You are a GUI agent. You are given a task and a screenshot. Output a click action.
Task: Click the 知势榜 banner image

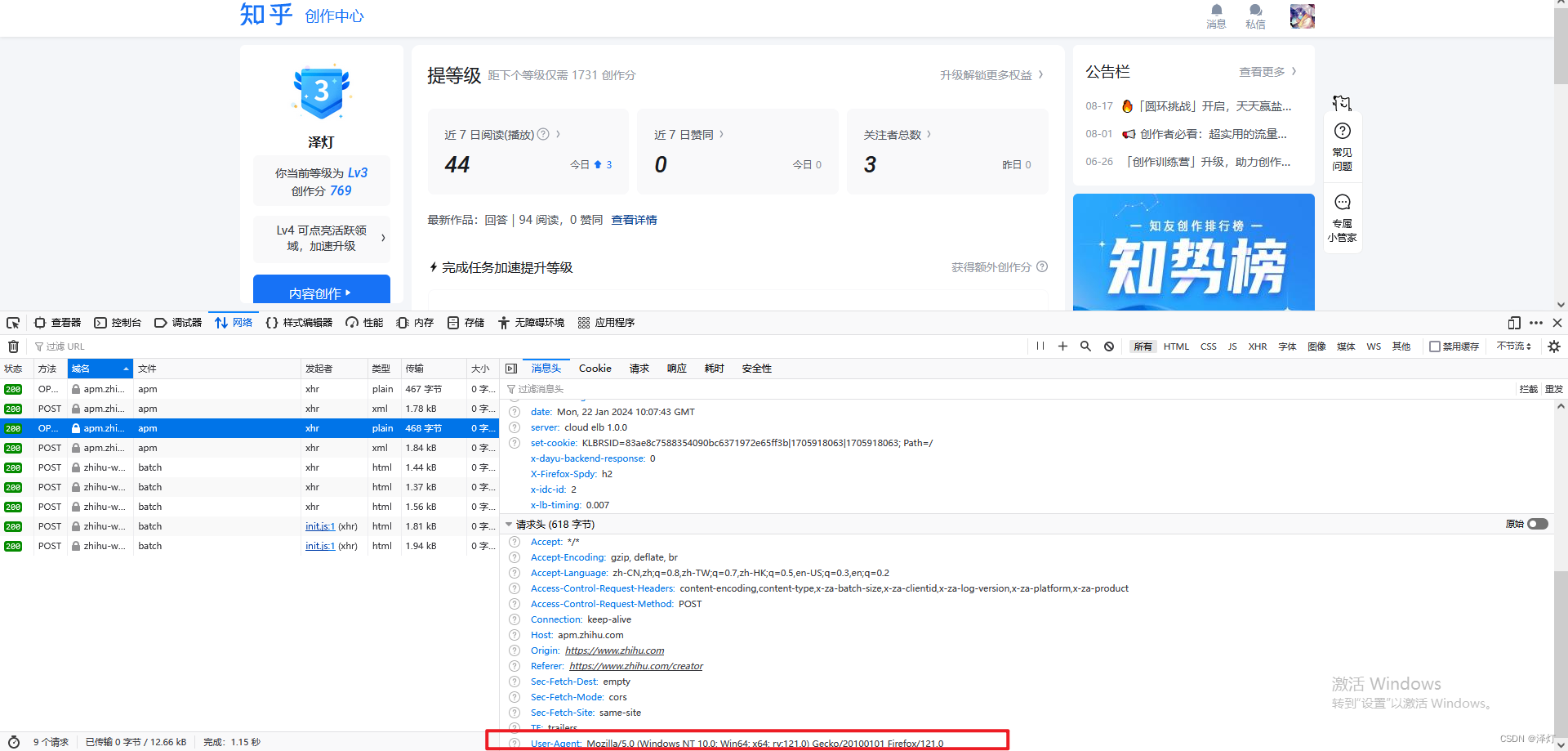coord(1193,253)
